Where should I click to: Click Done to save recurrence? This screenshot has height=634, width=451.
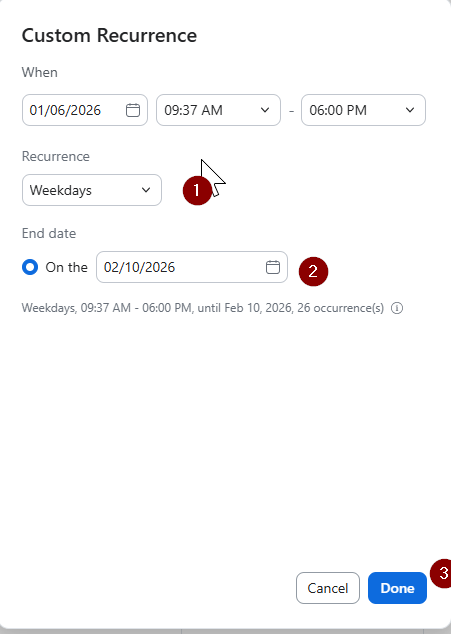(397, 588)
